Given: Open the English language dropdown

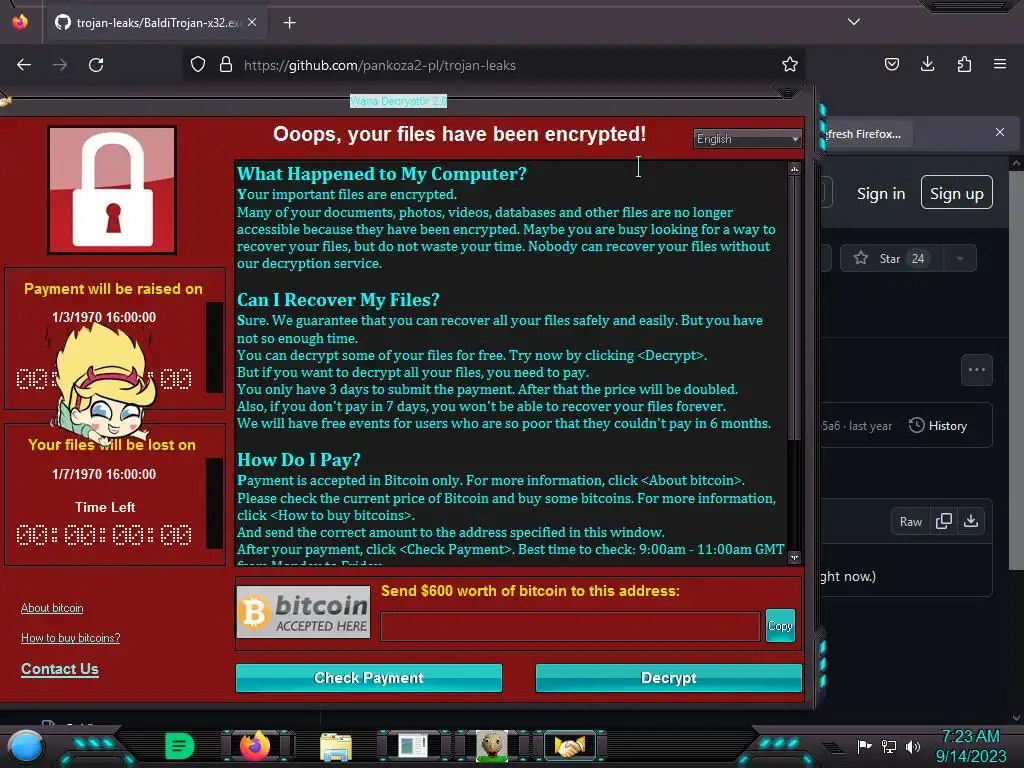Looking at the screenshot, I should (x=747, y=138).
